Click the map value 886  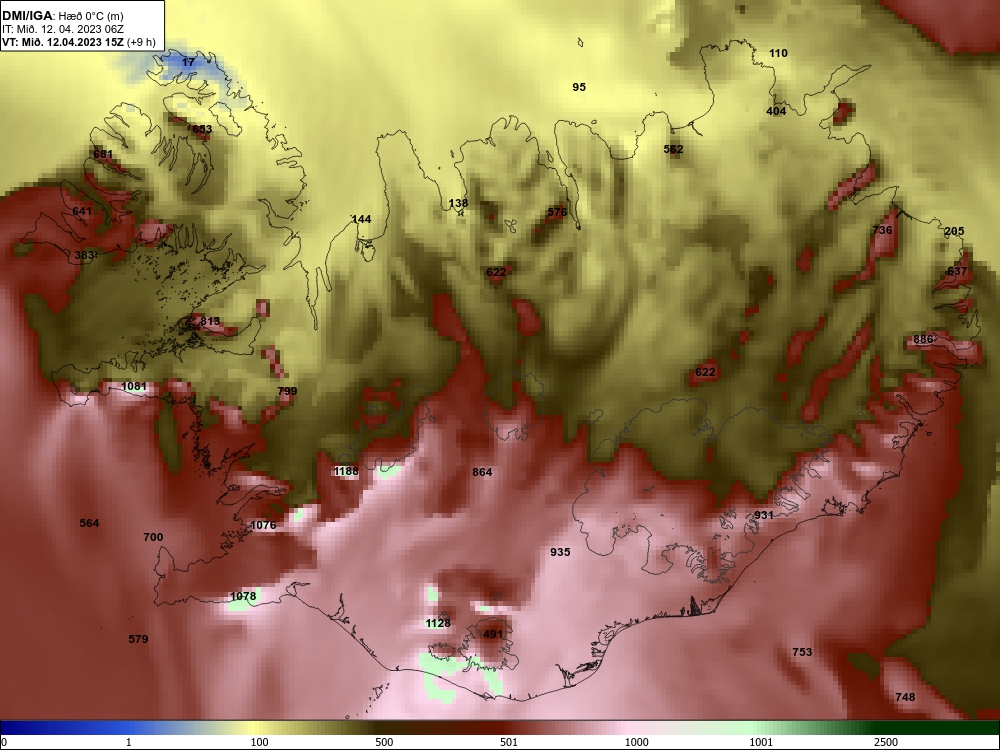pos(923,339)
